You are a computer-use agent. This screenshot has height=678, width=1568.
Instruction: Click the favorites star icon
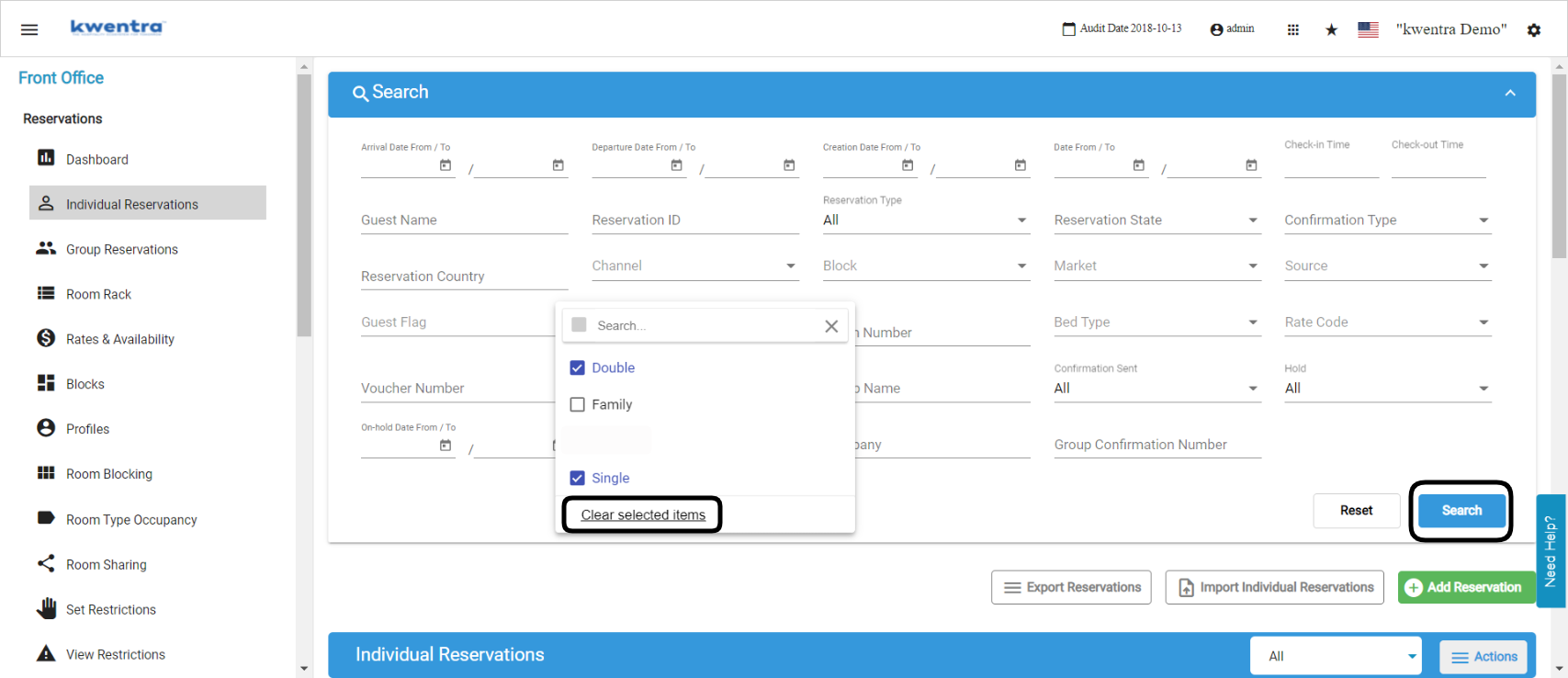(1331, 29)
